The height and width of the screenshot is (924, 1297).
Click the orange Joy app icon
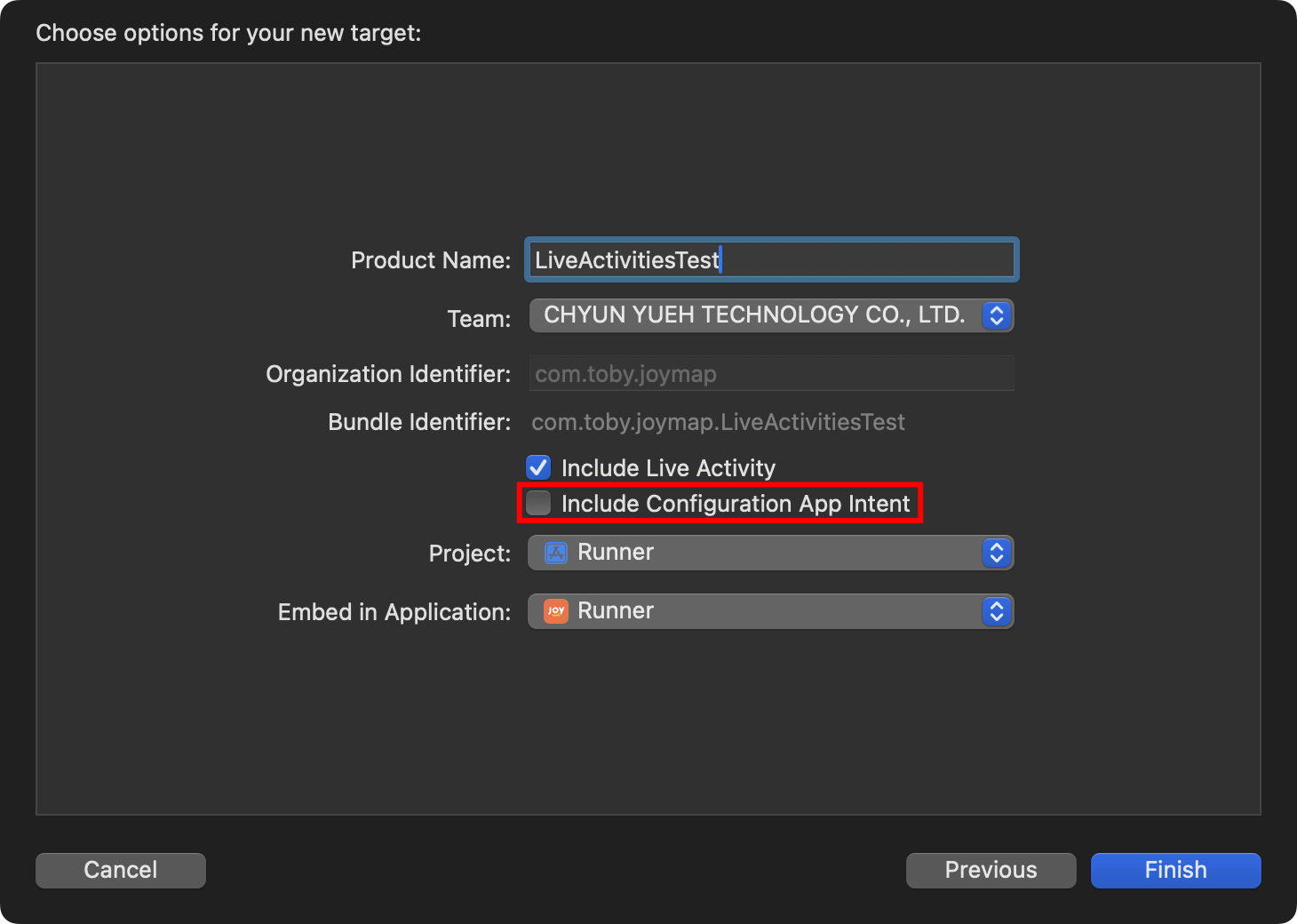tap(556, 611)
